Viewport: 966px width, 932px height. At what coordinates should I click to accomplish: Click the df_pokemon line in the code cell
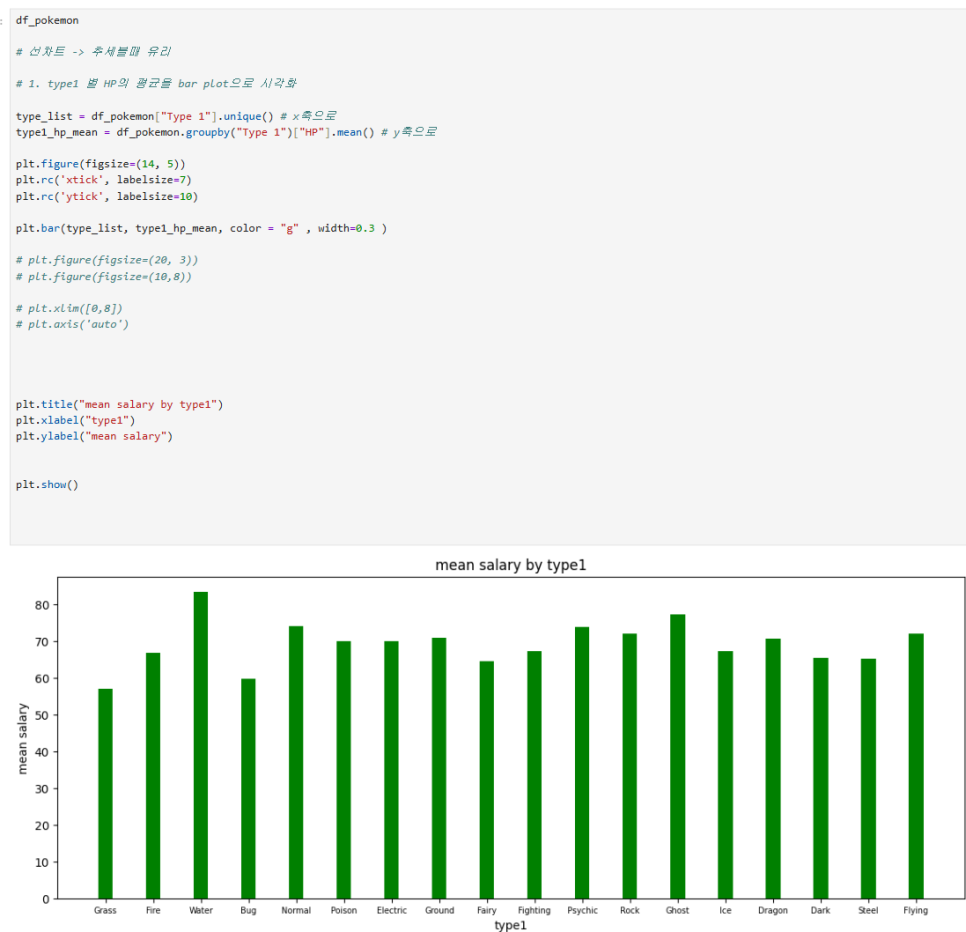tap(47, 20)
